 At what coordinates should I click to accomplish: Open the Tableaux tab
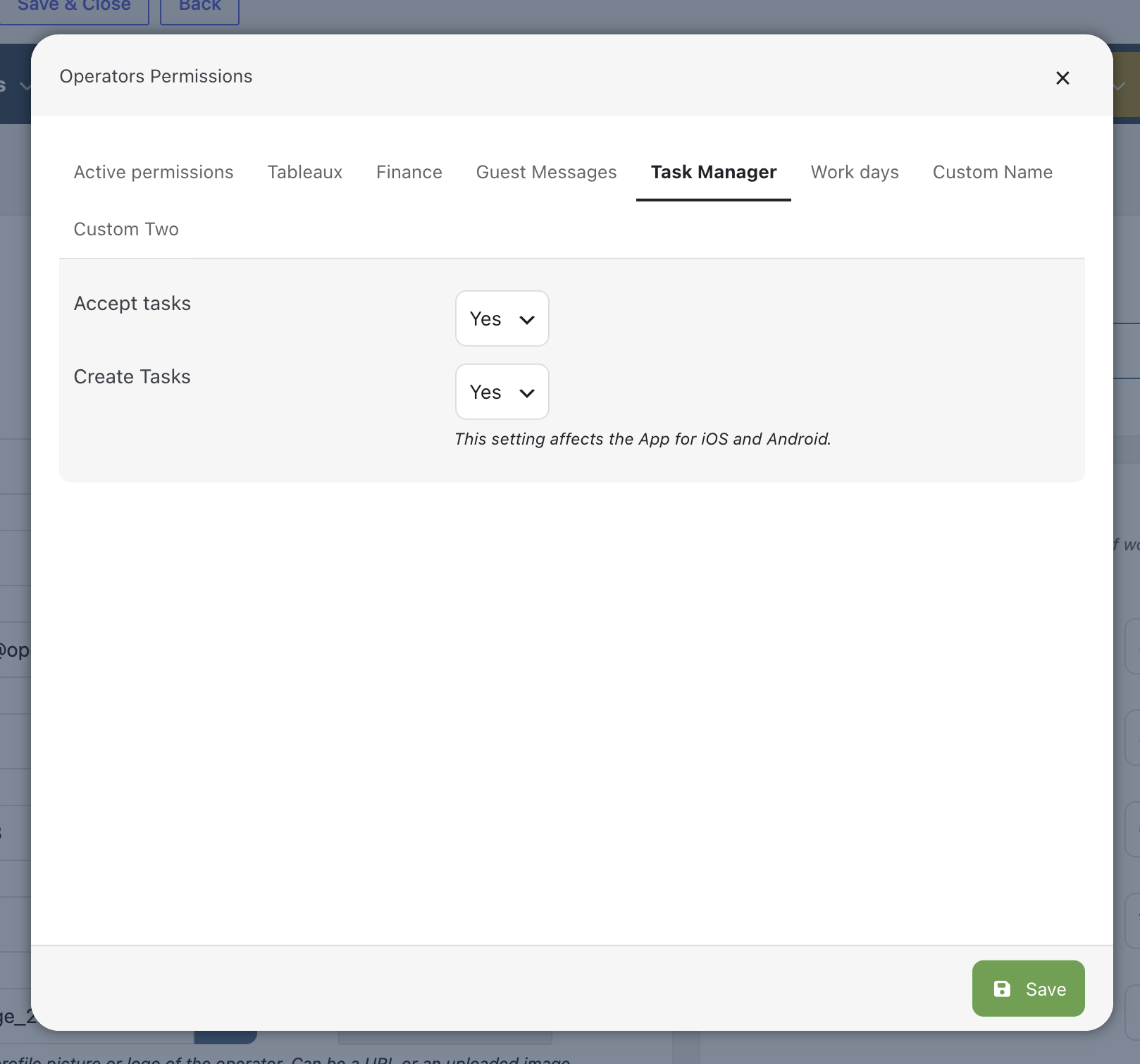305,172
